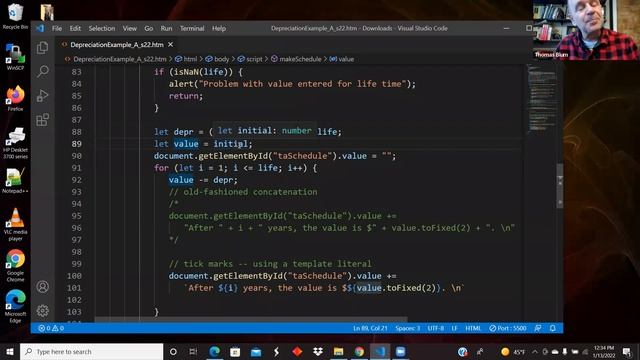The image size is (640, 360).
Task: Click the alert statement on line 84
Action: [292, 84]
